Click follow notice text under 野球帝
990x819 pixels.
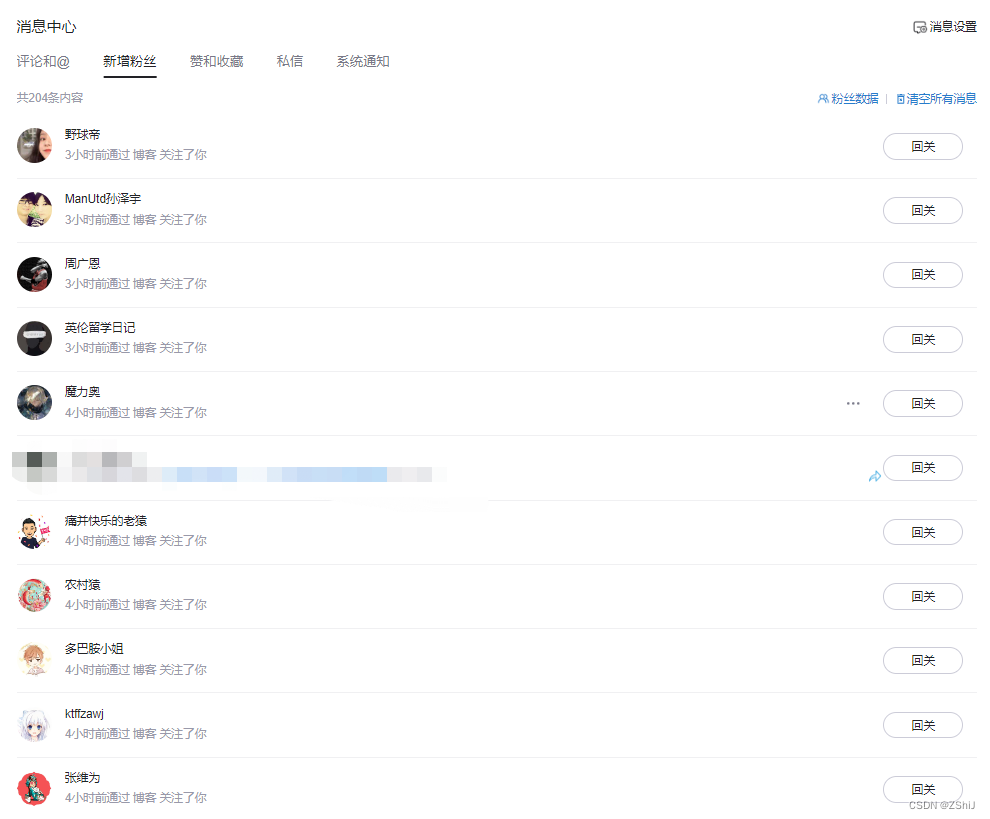(x=136, y=155)
